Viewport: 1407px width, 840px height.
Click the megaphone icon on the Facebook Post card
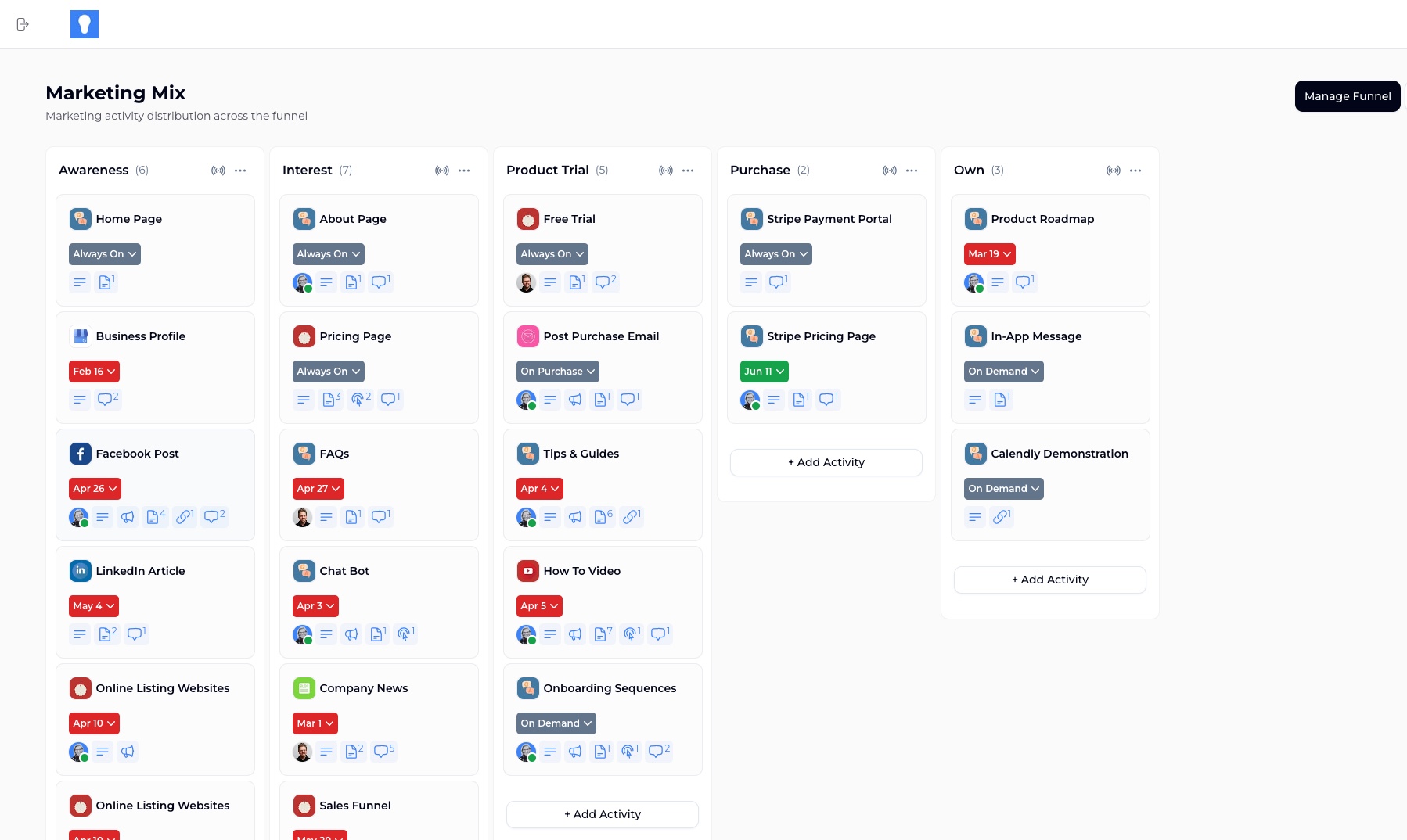(128, 517)
